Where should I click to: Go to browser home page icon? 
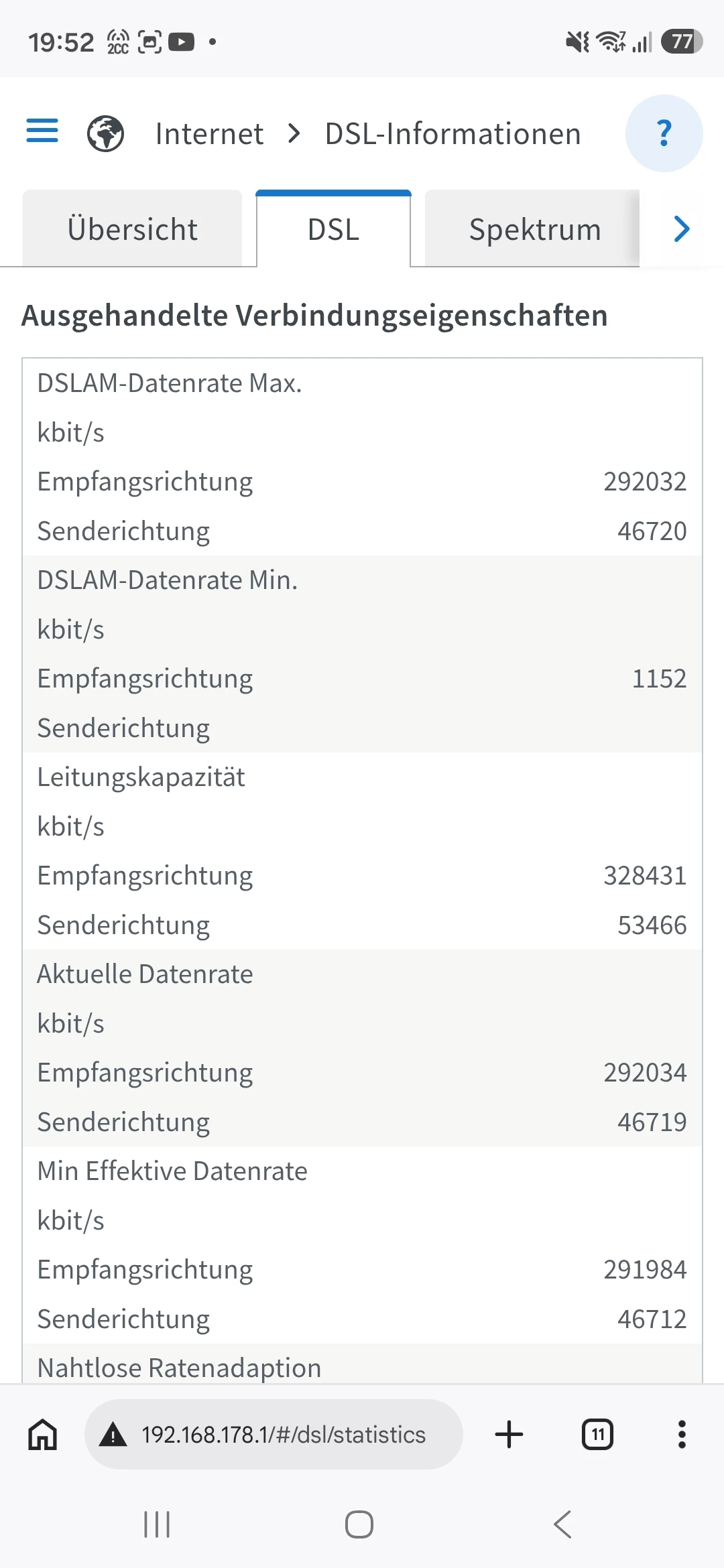[42, 1435]
